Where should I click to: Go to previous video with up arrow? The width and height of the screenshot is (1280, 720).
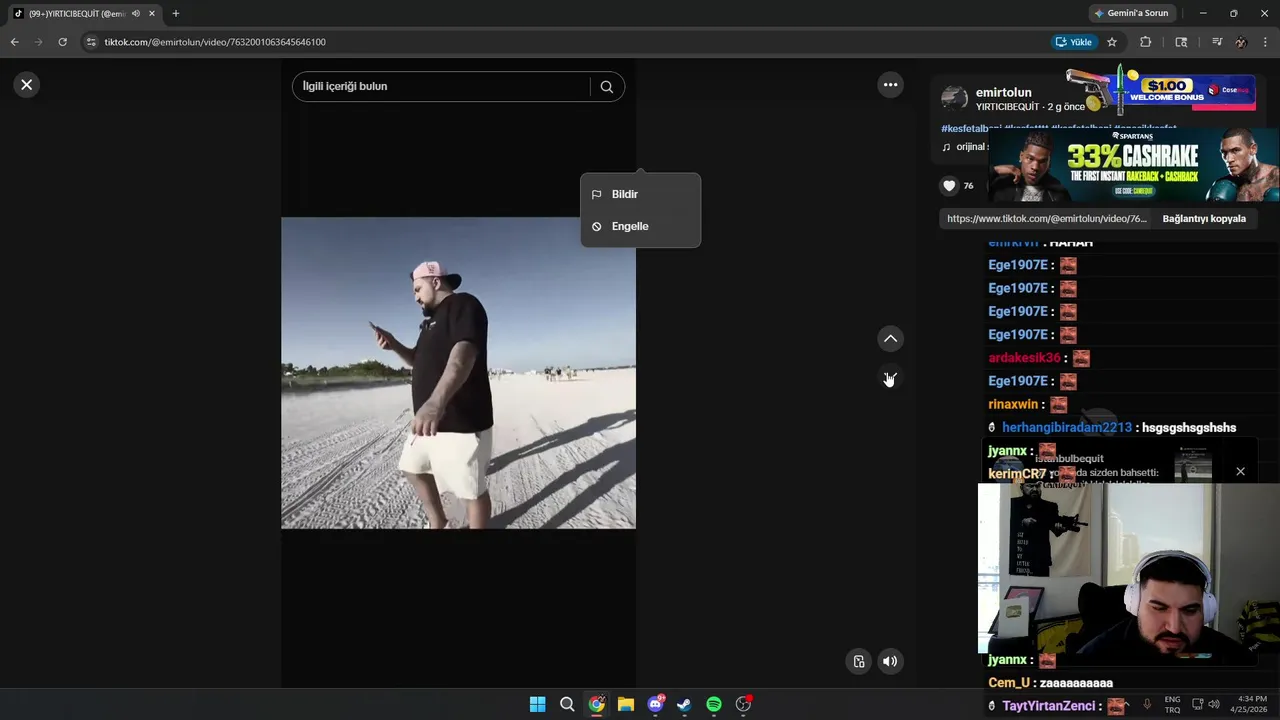coord(890,339)
